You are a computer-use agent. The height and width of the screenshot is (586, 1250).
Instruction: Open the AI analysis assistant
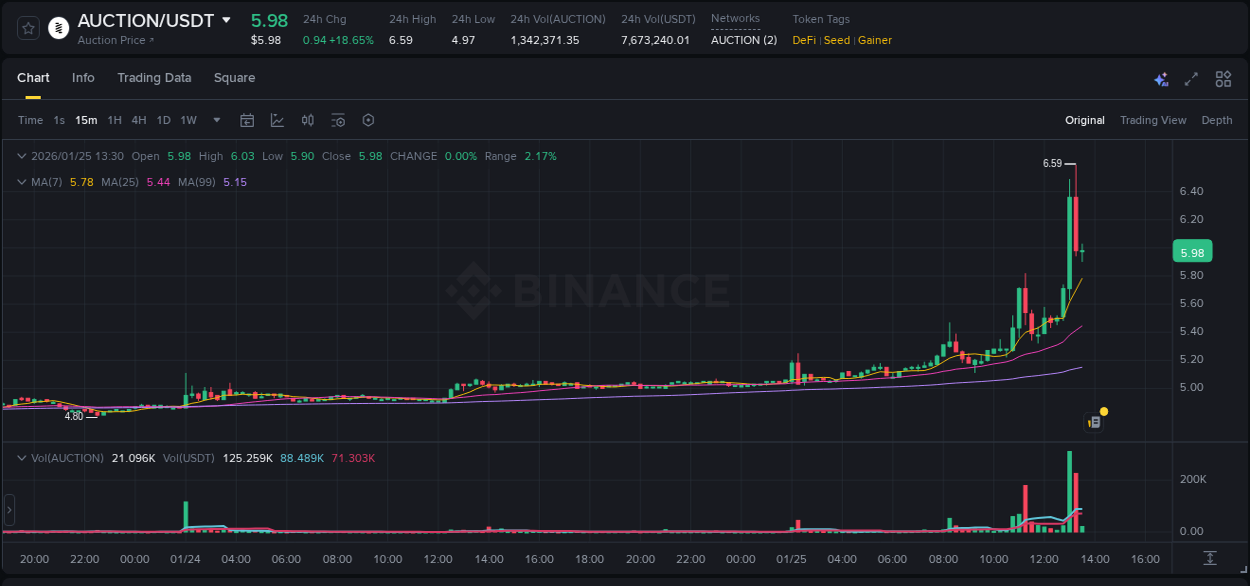[1161, 78]
